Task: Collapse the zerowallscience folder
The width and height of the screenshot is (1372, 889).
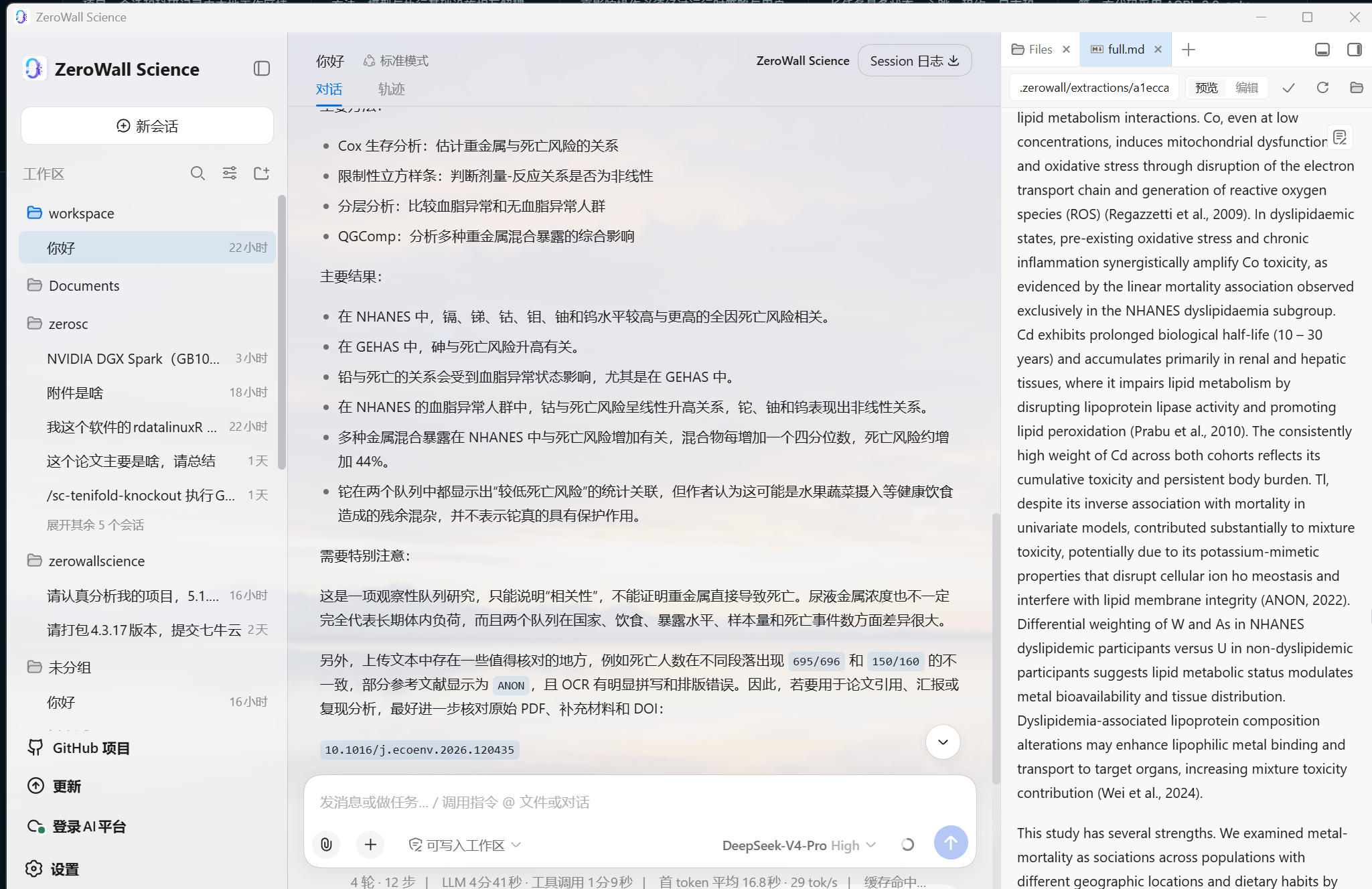Action: pos(147,561)
